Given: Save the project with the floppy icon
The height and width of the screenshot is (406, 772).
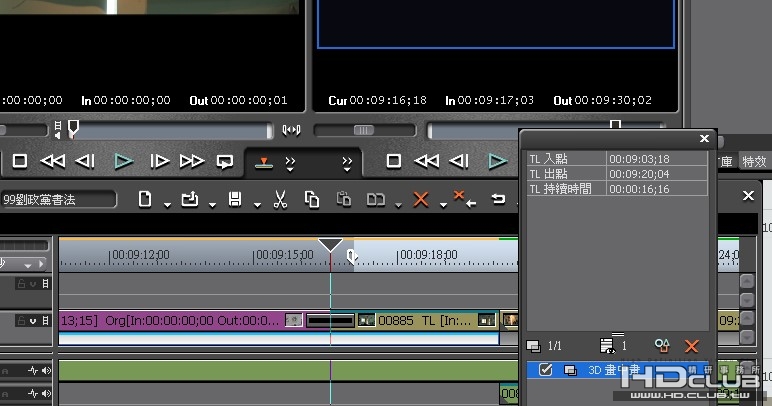Looking at the screenshot, I should pos(235,199).
